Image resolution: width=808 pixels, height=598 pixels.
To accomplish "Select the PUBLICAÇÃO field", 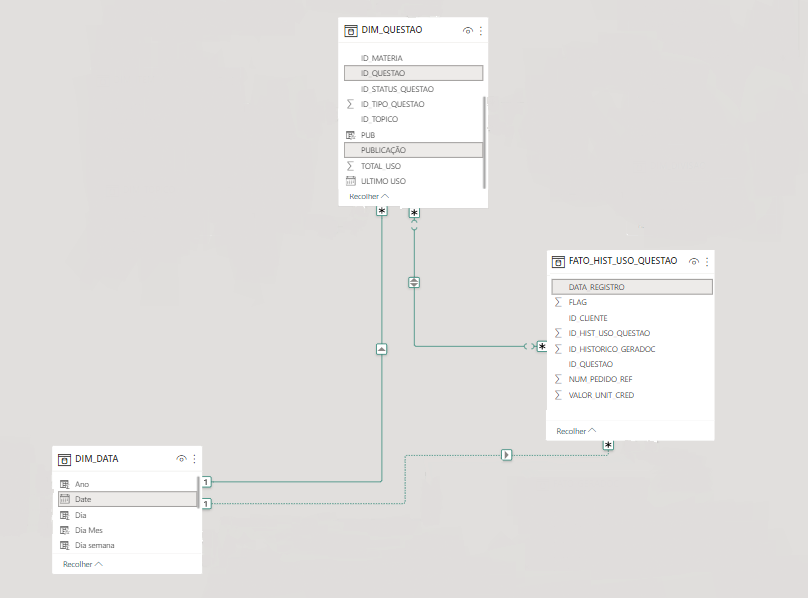I will (413, 150).
